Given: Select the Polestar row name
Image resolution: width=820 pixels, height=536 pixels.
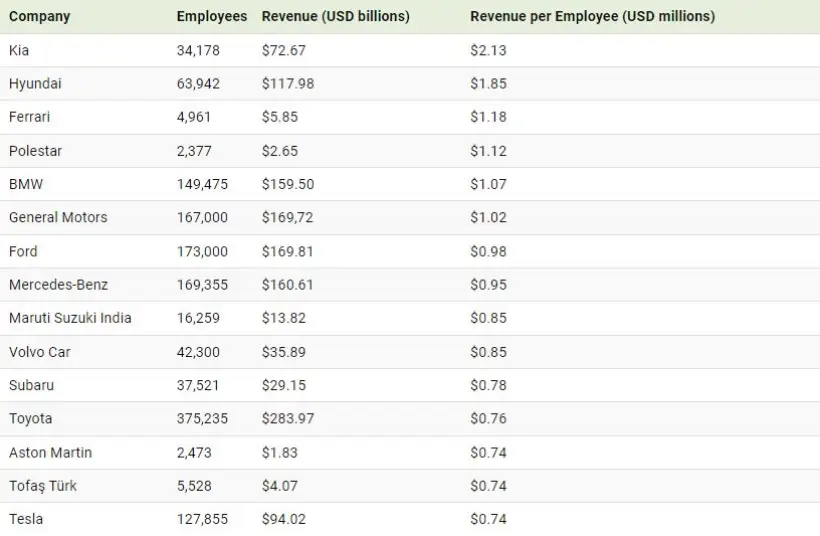Looking at the screenshot, I should tap(35, 151).
